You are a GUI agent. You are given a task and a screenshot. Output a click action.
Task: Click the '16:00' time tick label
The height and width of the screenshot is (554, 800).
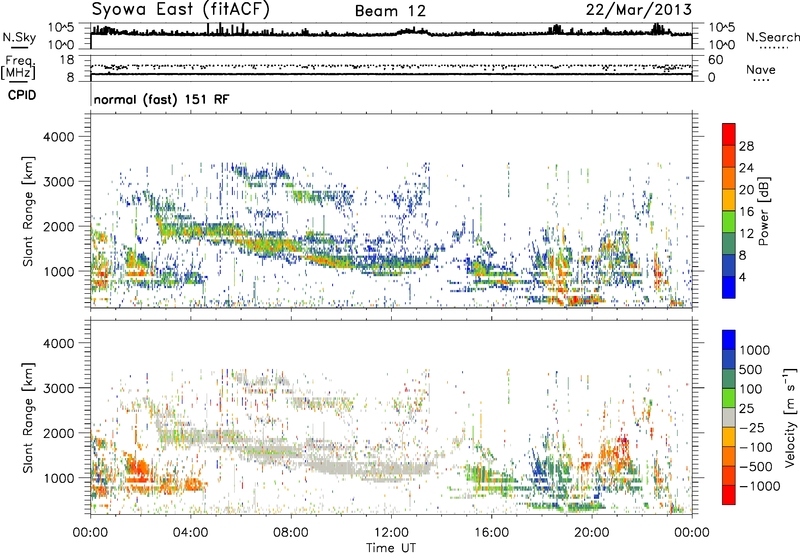click(491, 533)
